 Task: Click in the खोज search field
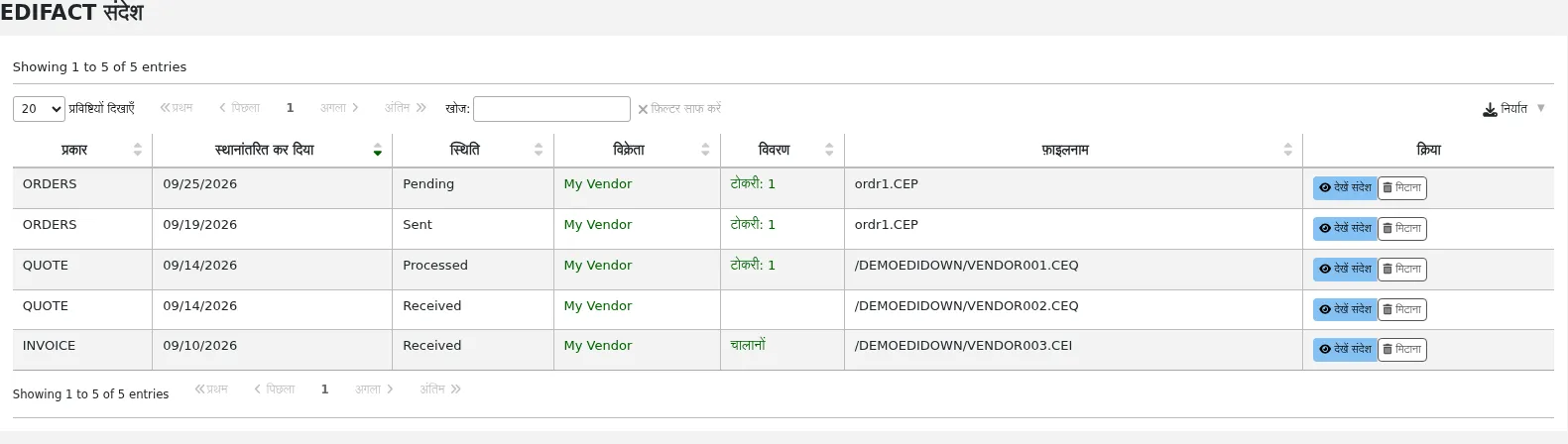(551, 109)
